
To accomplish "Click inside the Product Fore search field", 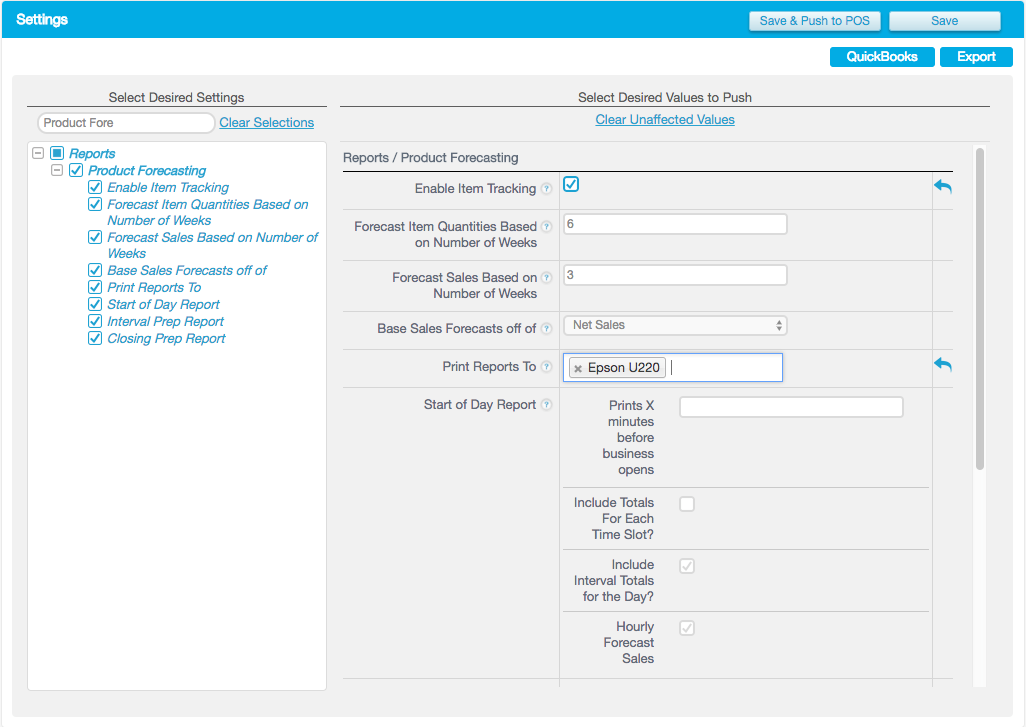I will coord(125,122).
